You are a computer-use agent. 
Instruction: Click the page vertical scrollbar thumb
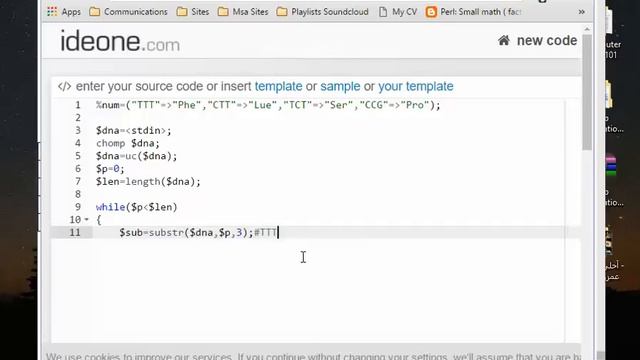pos(587,92)
